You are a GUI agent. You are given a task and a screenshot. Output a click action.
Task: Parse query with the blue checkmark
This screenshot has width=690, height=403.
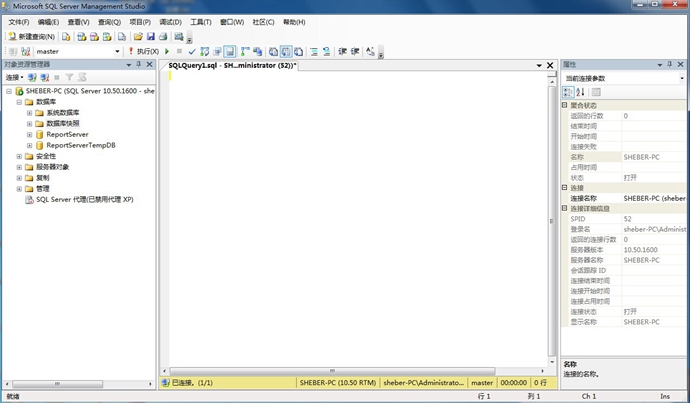point(192,51)
